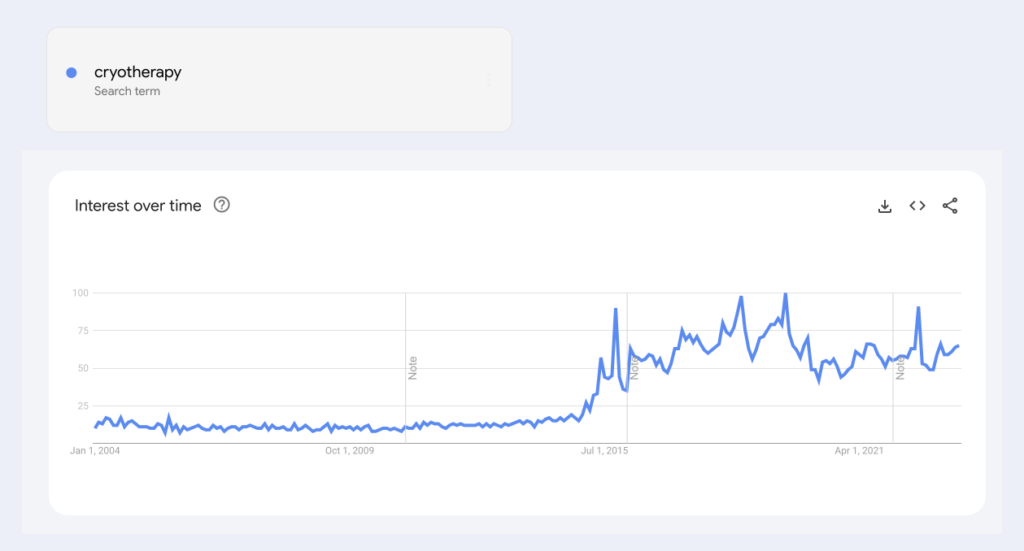Open the embed code icon
This screenshot has width=1024, height=551.
(917, 206)
